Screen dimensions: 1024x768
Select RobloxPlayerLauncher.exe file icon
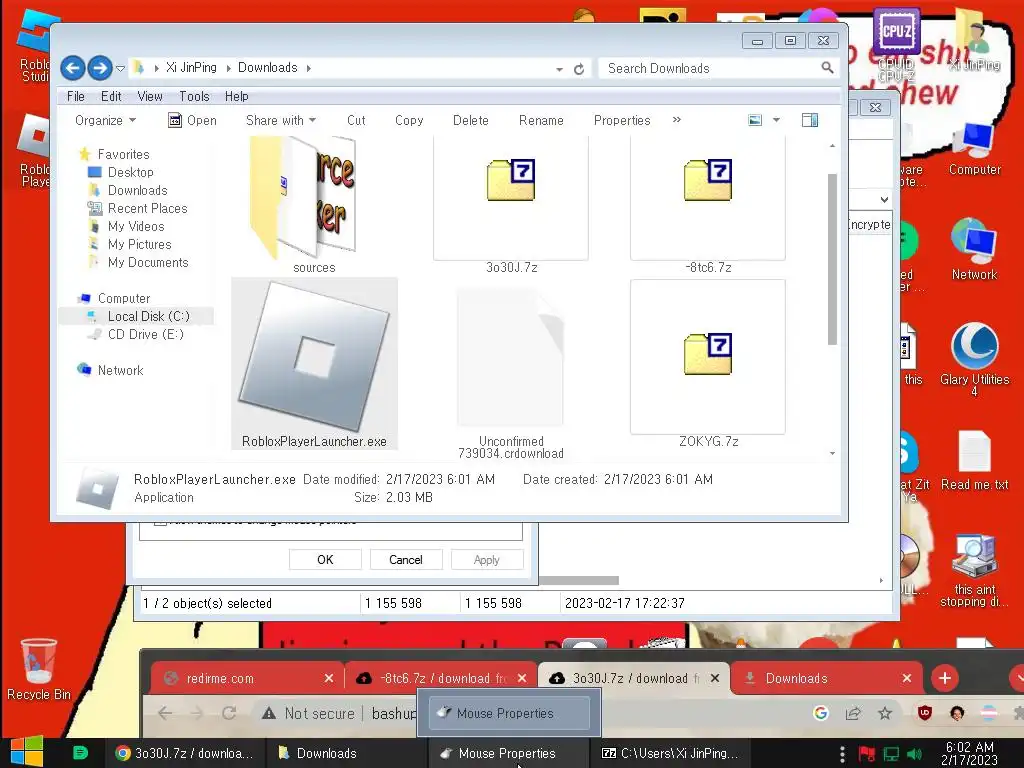[314, 357]
